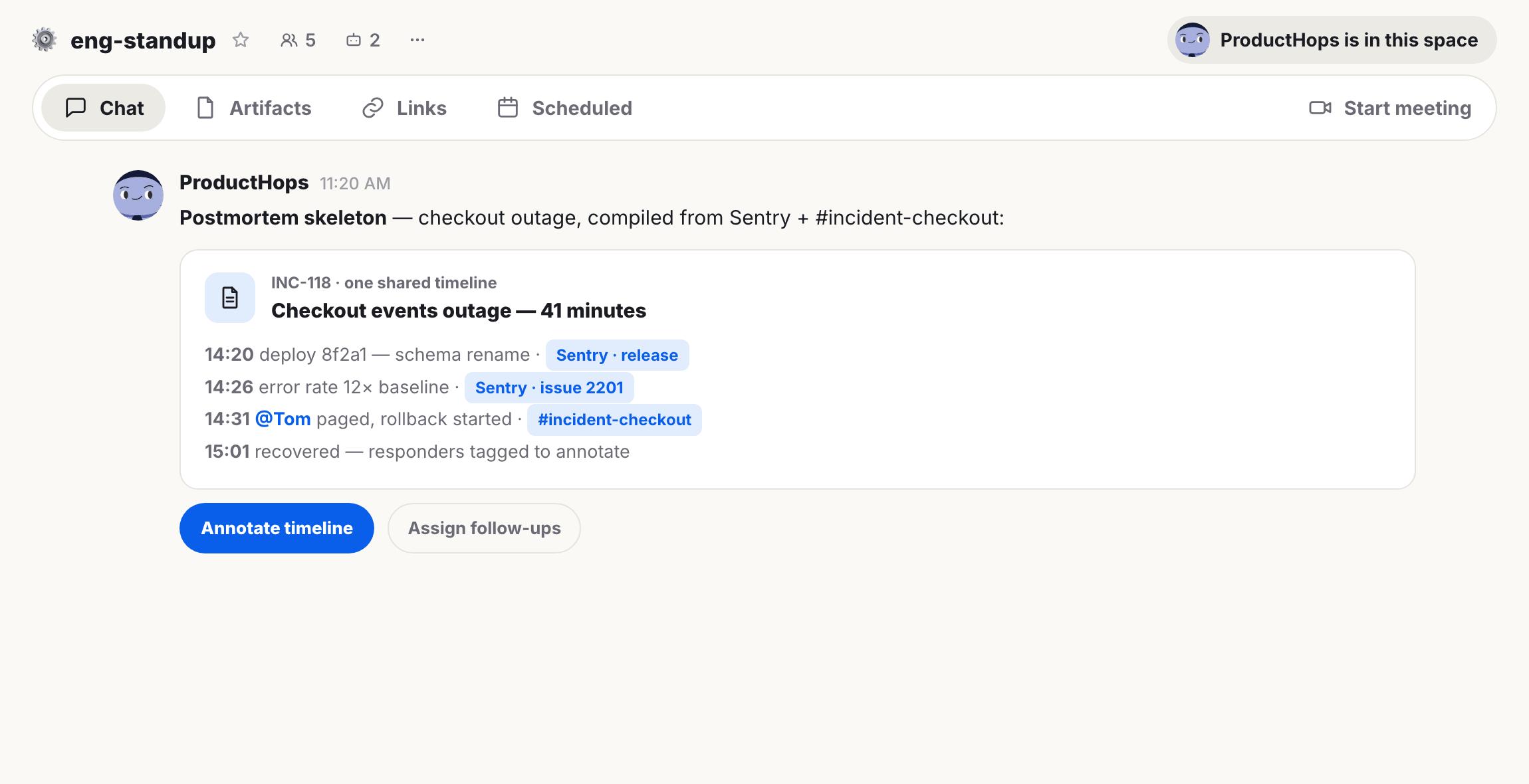Click the Assign follow-ups button

click(x=484, y=528)
